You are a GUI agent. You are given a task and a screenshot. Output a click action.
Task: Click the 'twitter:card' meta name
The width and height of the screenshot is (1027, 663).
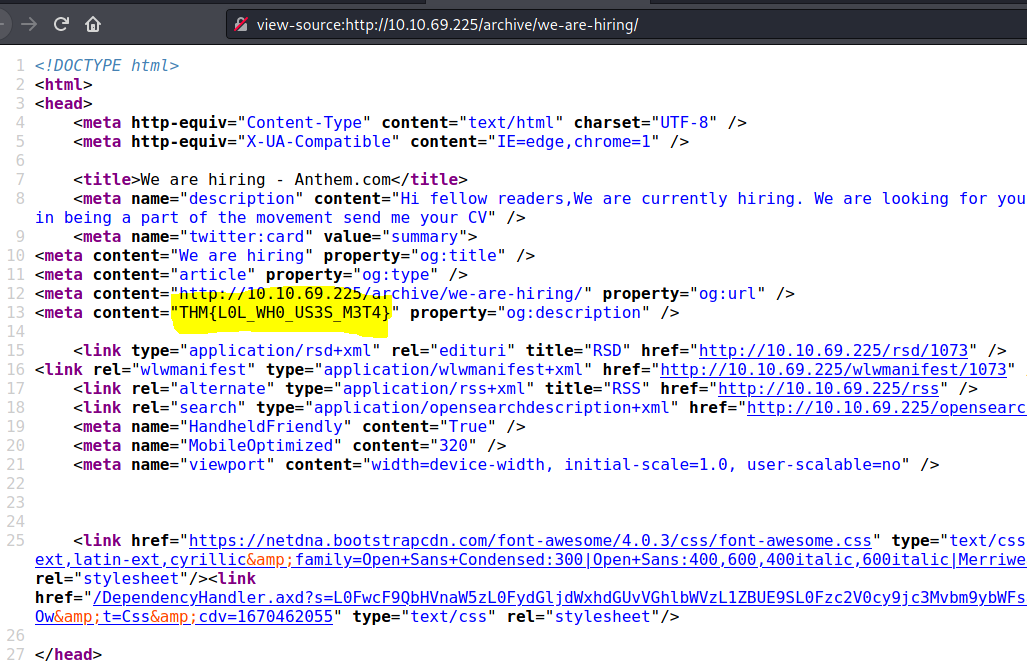click(246, 237)
